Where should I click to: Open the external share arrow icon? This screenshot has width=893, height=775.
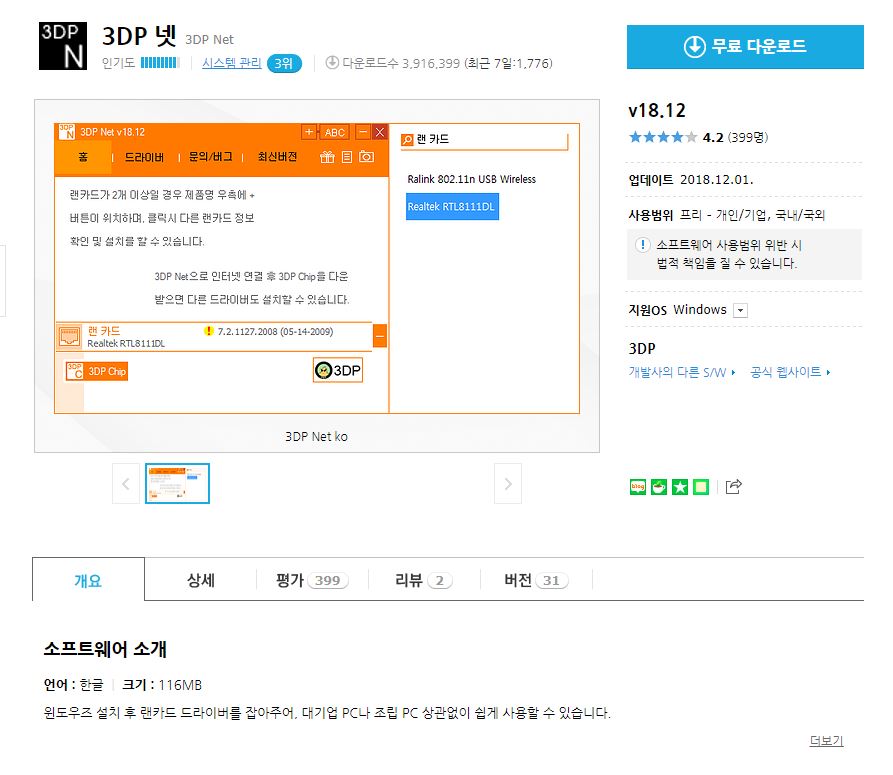click(734, 486)
